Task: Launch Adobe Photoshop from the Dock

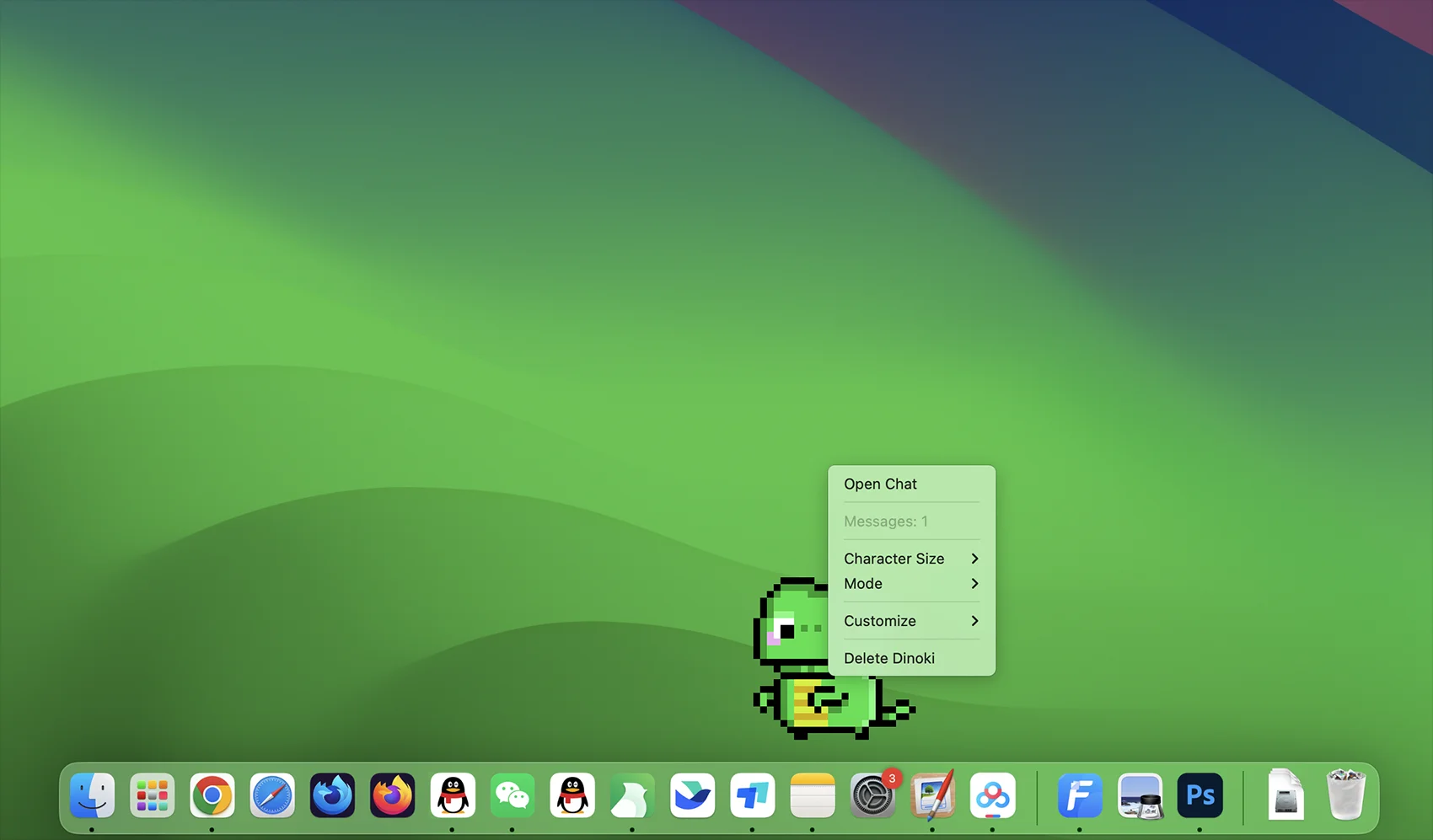Action: pyautogui.click(x=1200, y=795)
